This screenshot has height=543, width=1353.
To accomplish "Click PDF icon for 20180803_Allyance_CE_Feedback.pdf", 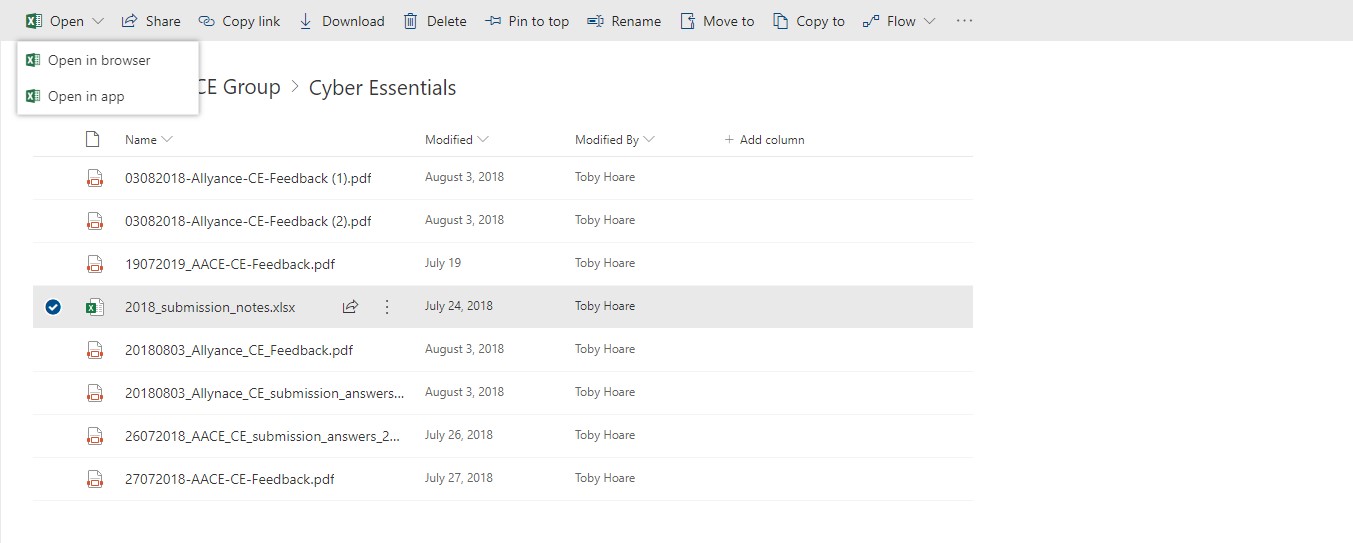I will (x=94, y=350).
